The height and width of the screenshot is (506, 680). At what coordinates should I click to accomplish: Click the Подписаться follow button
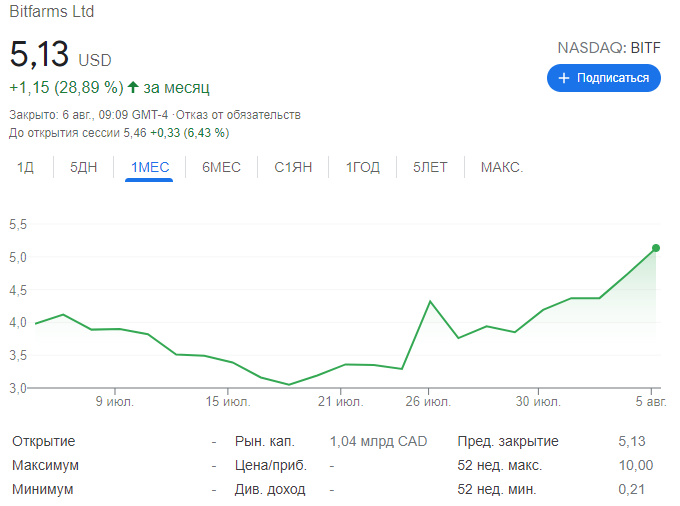(x=604, y=78)
